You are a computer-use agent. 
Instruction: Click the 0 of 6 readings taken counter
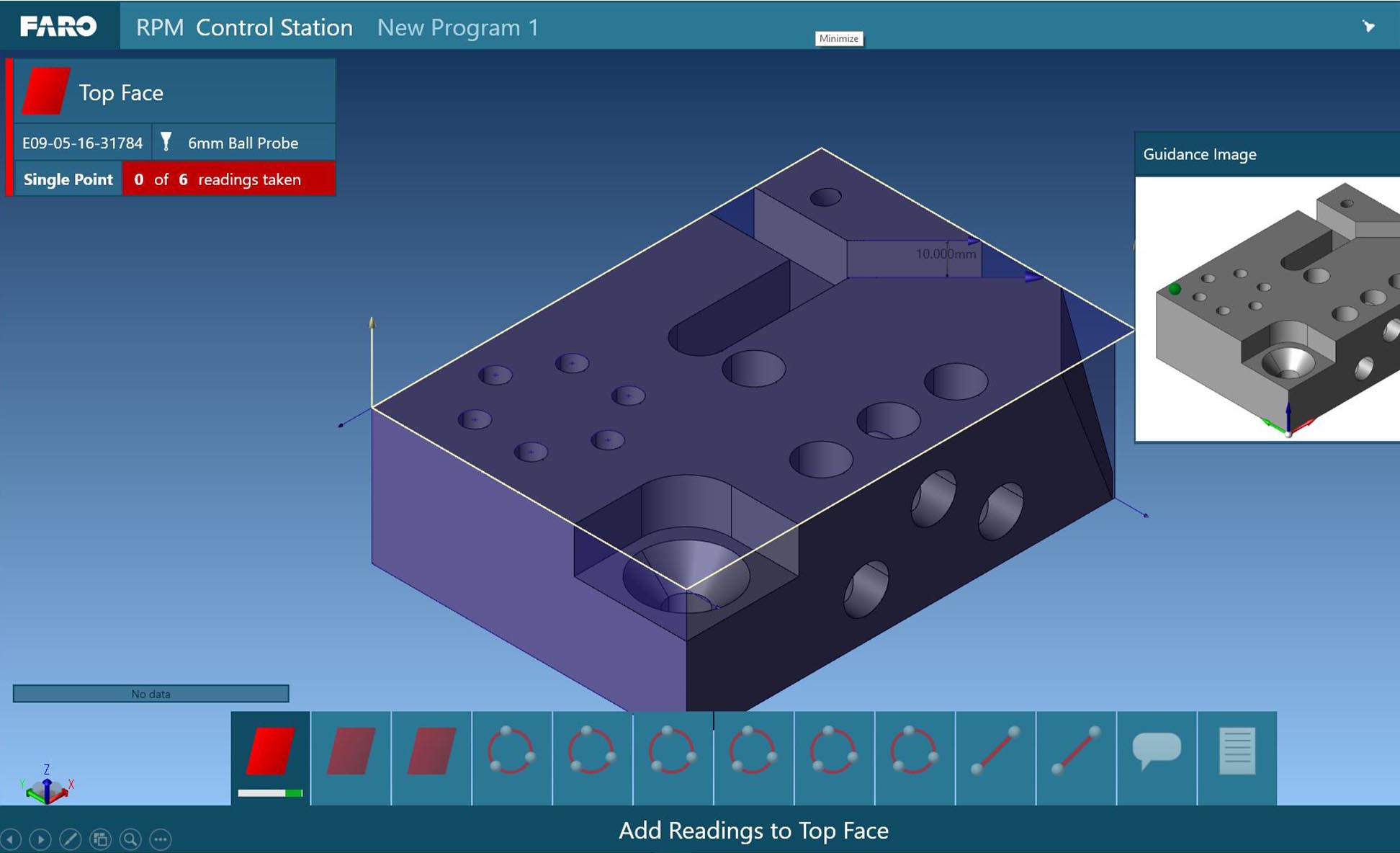228,179
